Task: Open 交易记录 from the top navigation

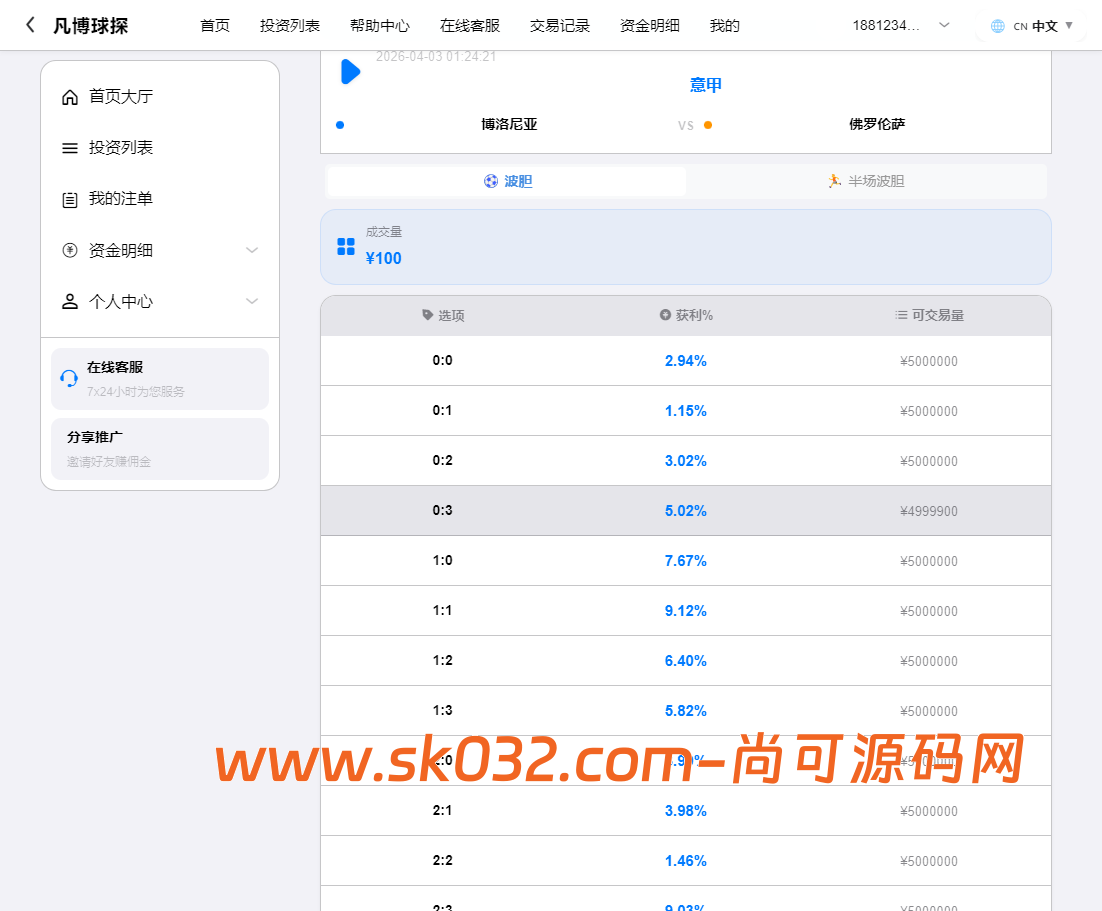Action: 559,26
